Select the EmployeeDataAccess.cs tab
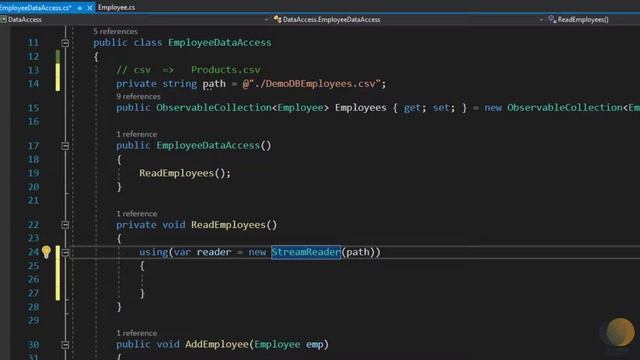The width and height of the screenshot is (640, 360). 36,7
